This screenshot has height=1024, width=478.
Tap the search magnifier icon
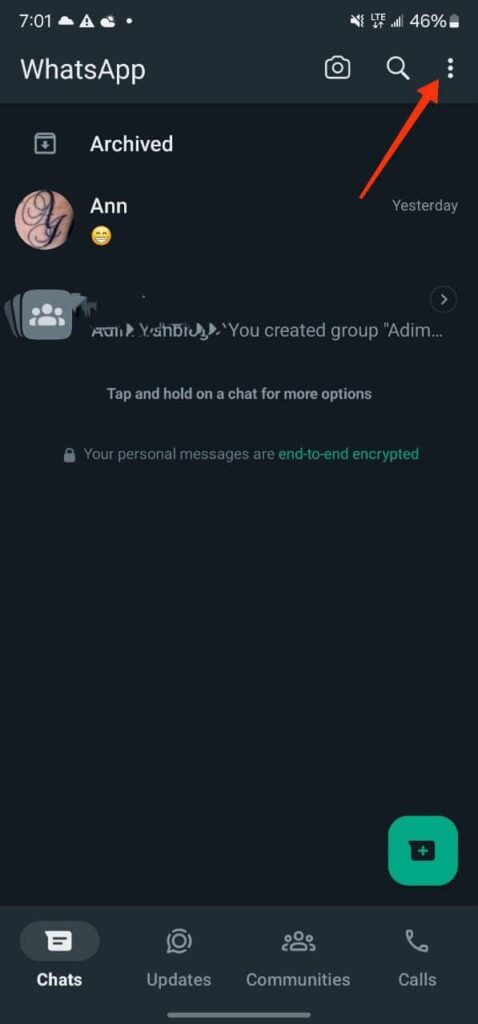click(398, 68)
